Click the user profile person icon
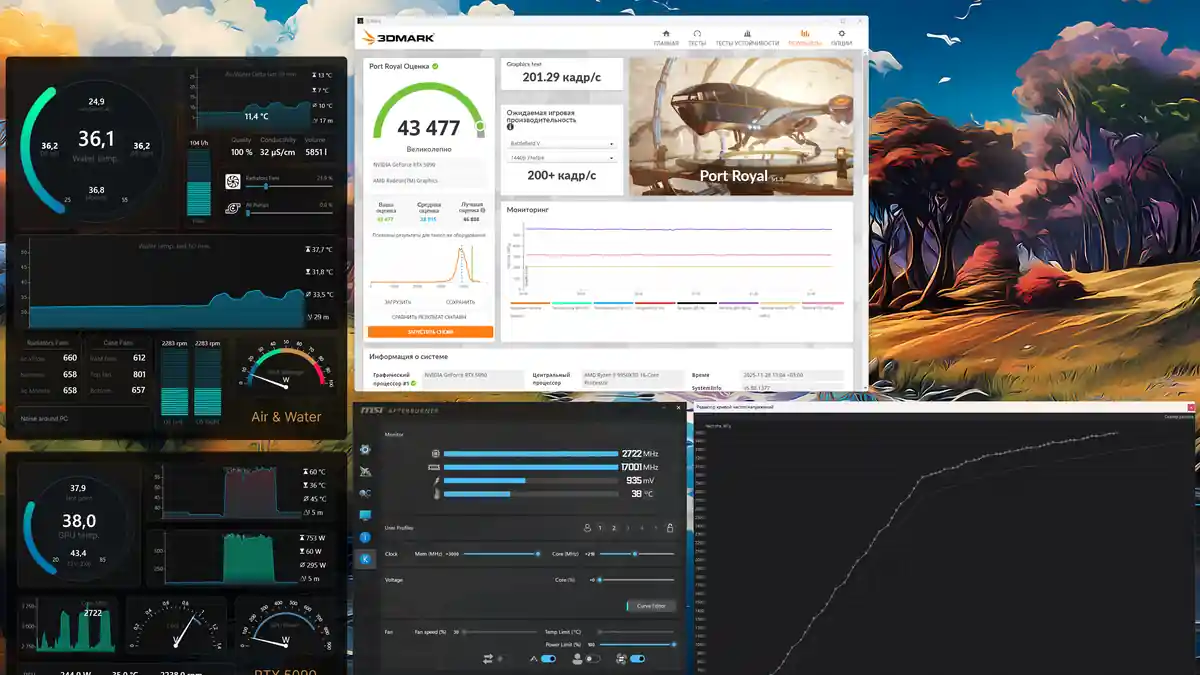 coord(587,528)
